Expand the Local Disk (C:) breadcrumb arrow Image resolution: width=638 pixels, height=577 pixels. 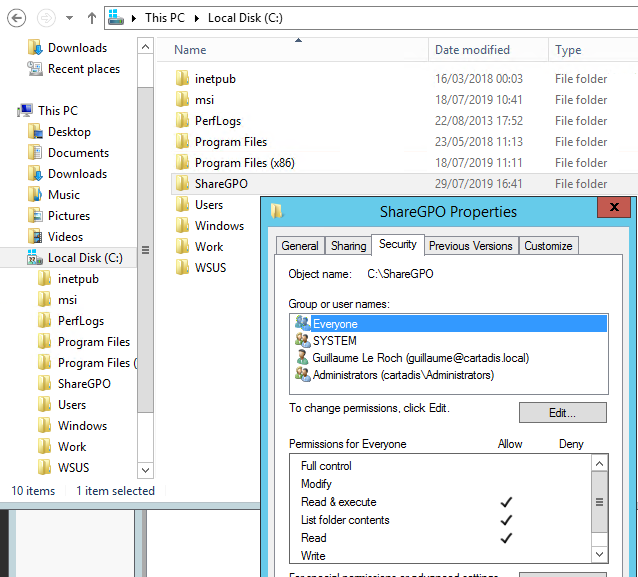point(197,18)
